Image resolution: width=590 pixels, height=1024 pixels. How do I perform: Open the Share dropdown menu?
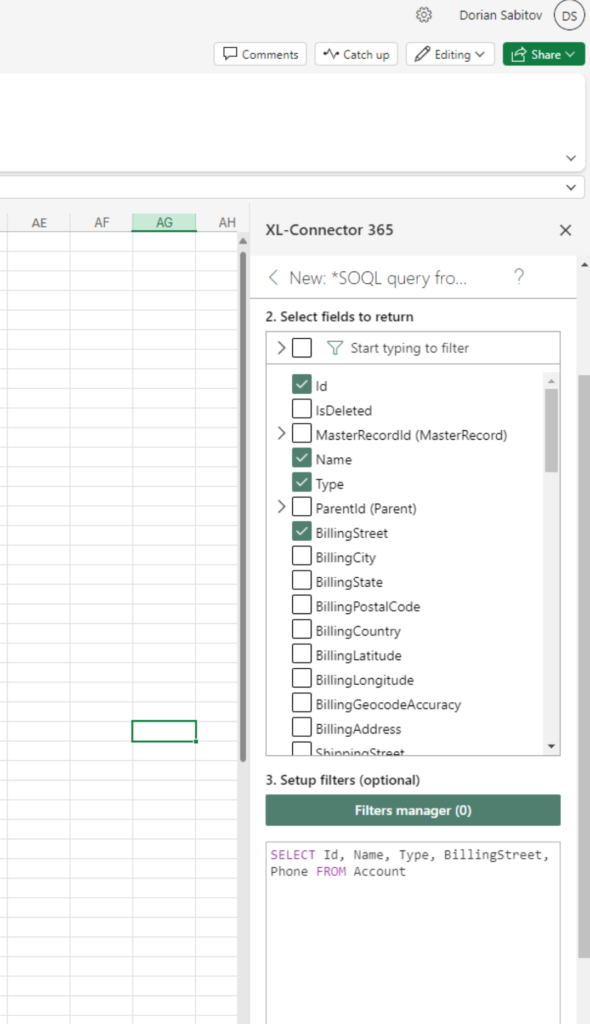click(x=544, y=54)
